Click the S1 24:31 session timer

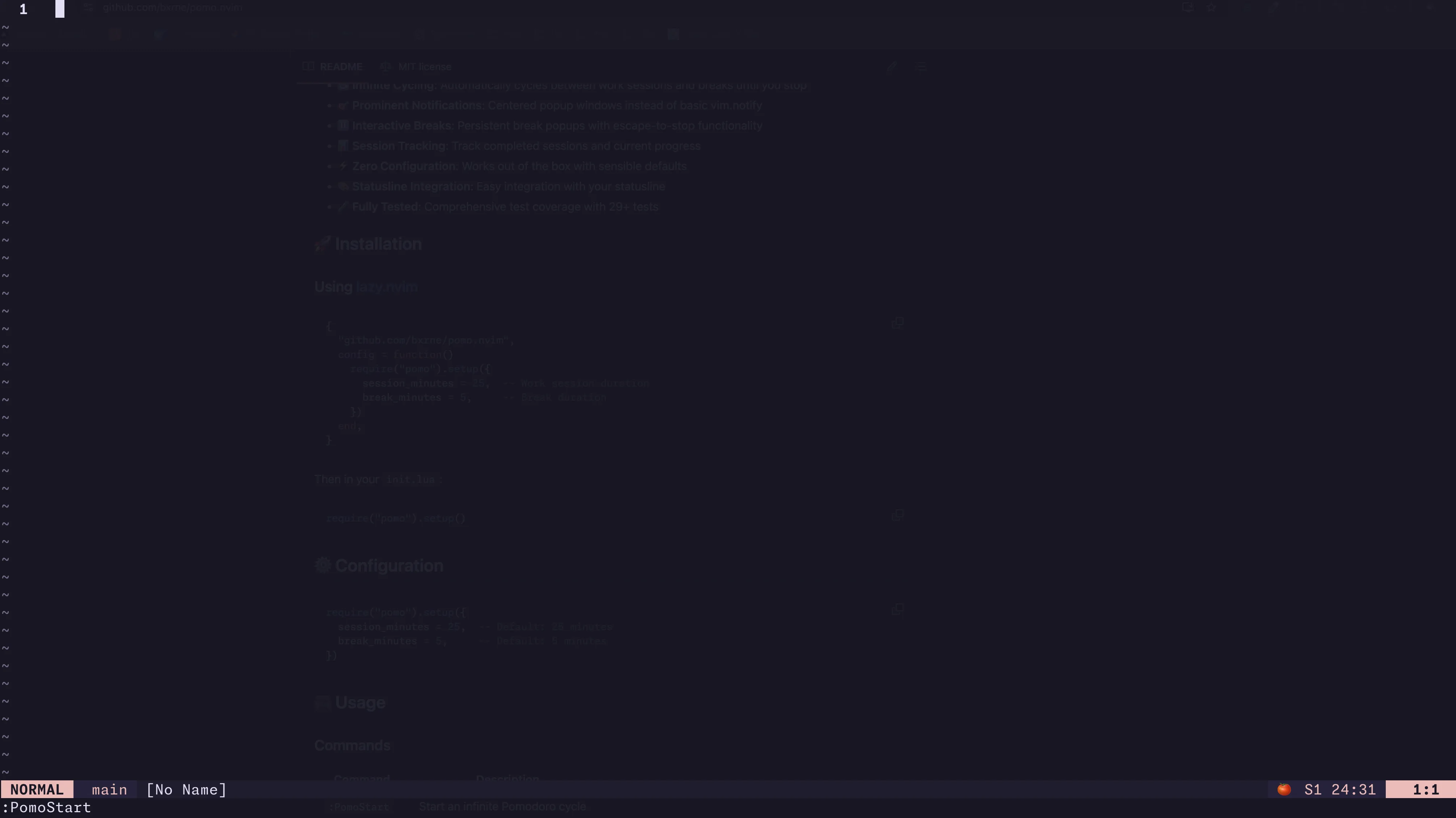[x=1339, y=790]
